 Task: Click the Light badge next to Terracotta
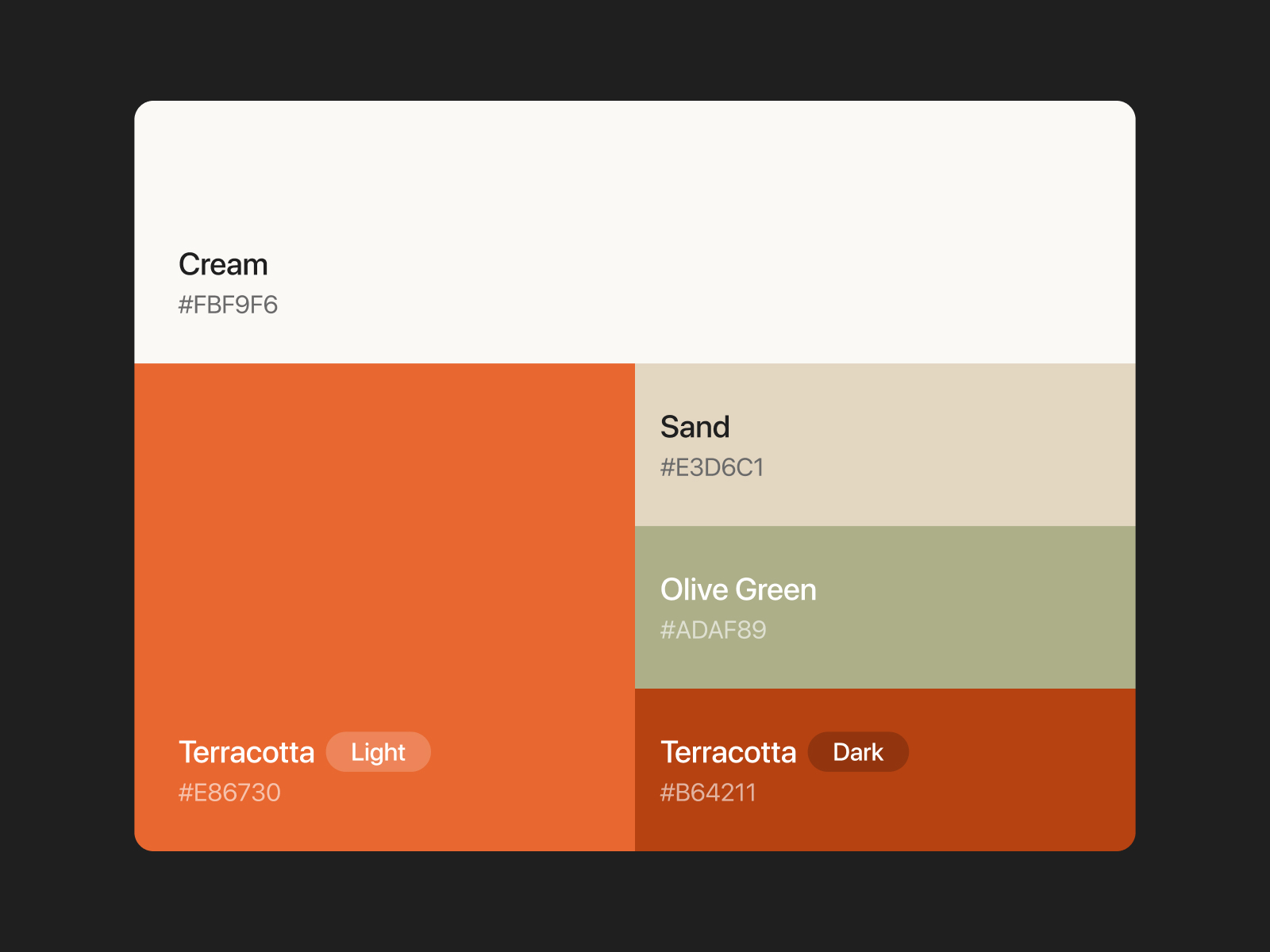379,752
